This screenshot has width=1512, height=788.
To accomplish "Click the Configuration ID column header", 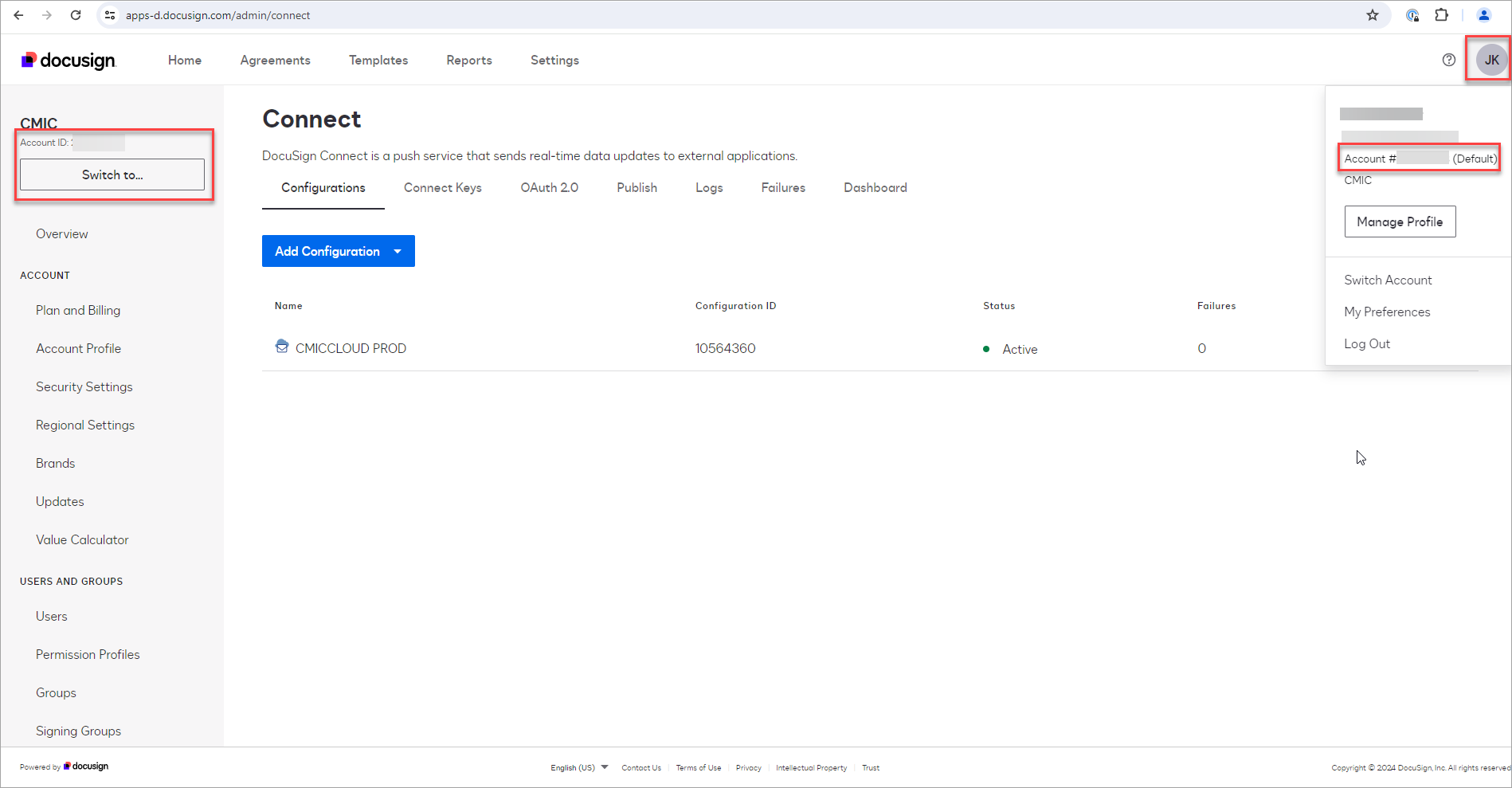I will click(735, 306).
